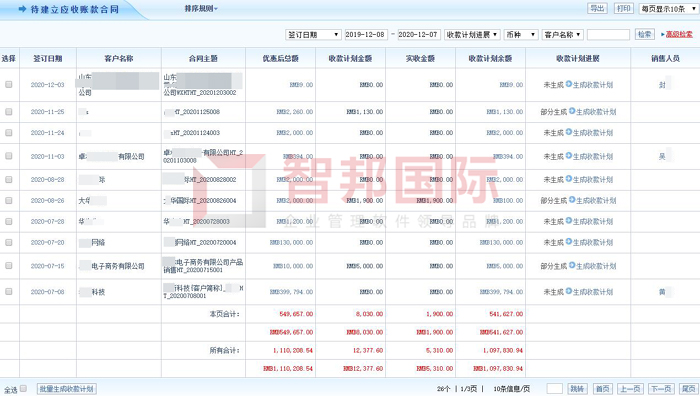Viewport: 700px width, 396px height.
Task: Click the 收款计划金额 column header
Action: tap(350, 58)
